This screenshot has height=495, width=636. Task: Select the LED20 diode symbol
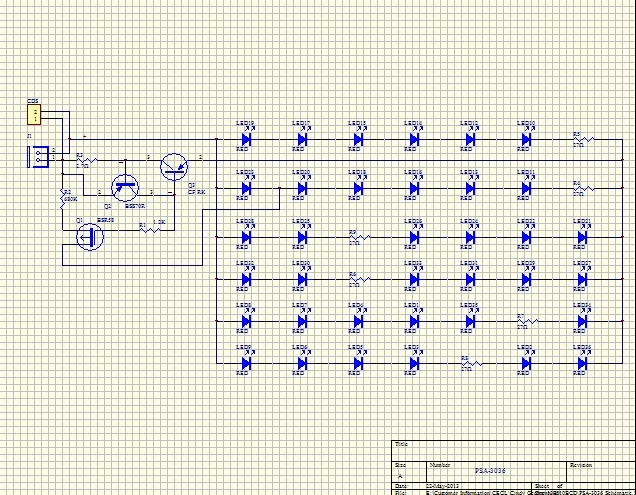[302, 188]
